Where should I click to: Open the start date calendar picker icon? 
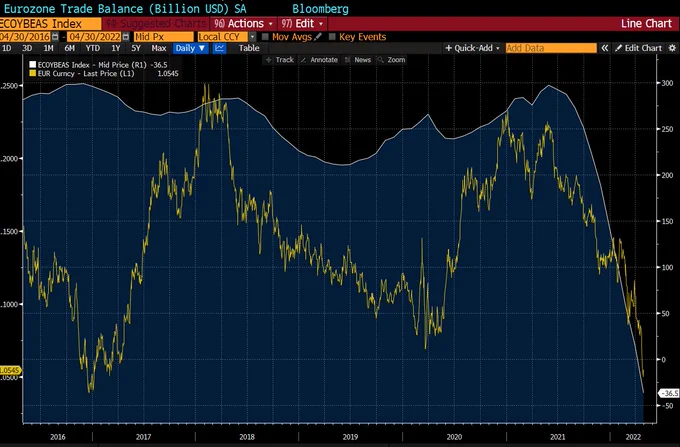pyautogui.click(x=55, y=37)
